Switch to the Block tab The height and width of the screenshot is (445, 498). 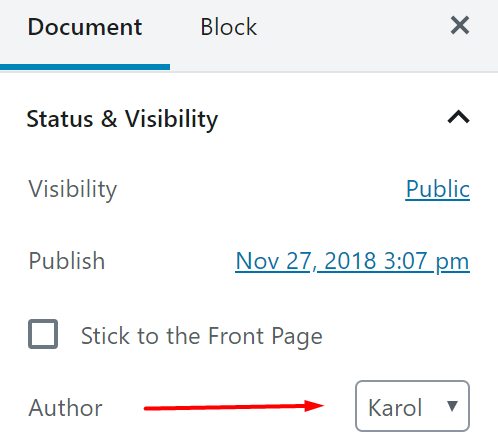[229, 27]
